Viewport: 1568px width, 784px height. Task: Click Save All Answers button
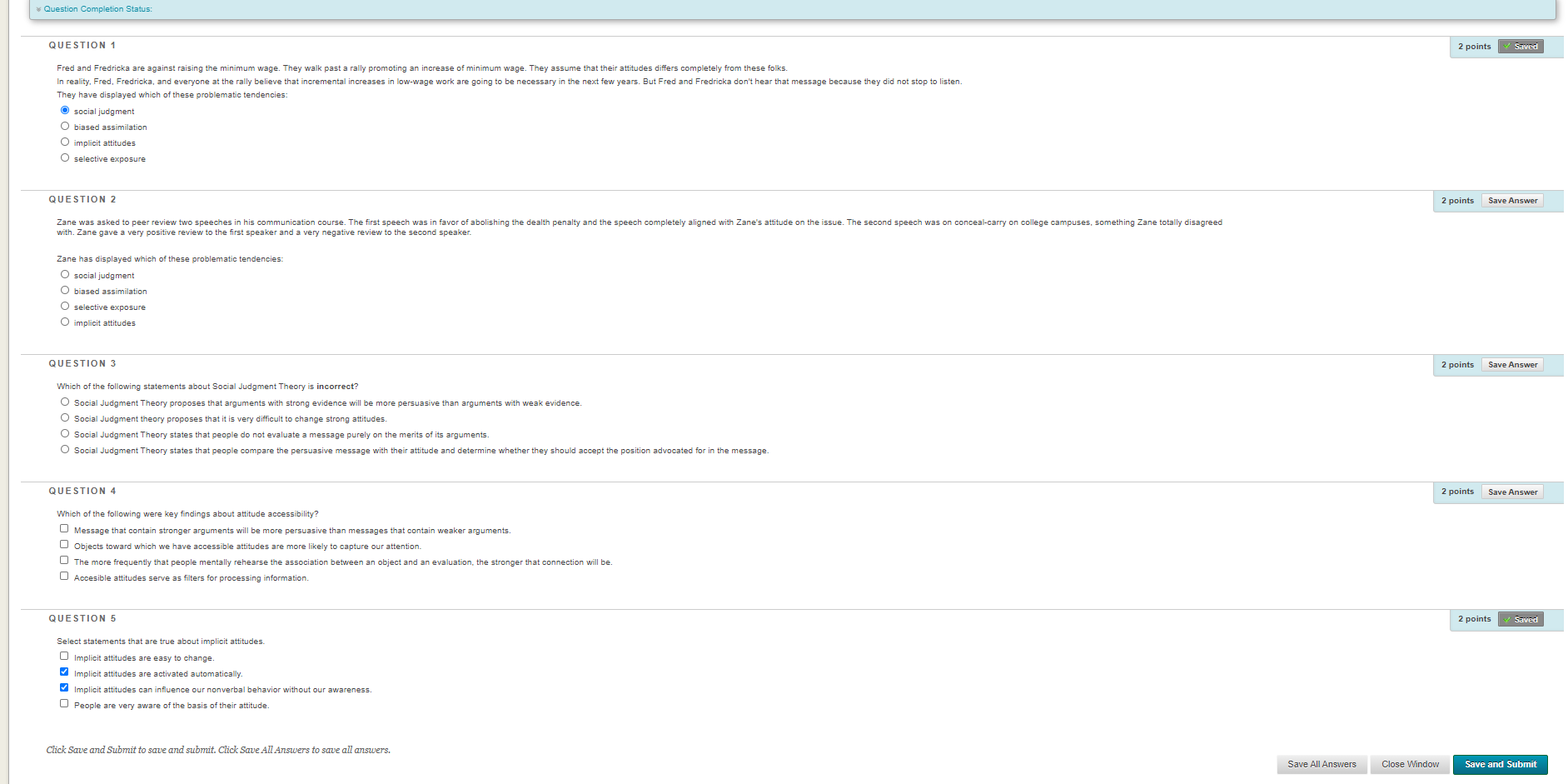coord(1322,764)
